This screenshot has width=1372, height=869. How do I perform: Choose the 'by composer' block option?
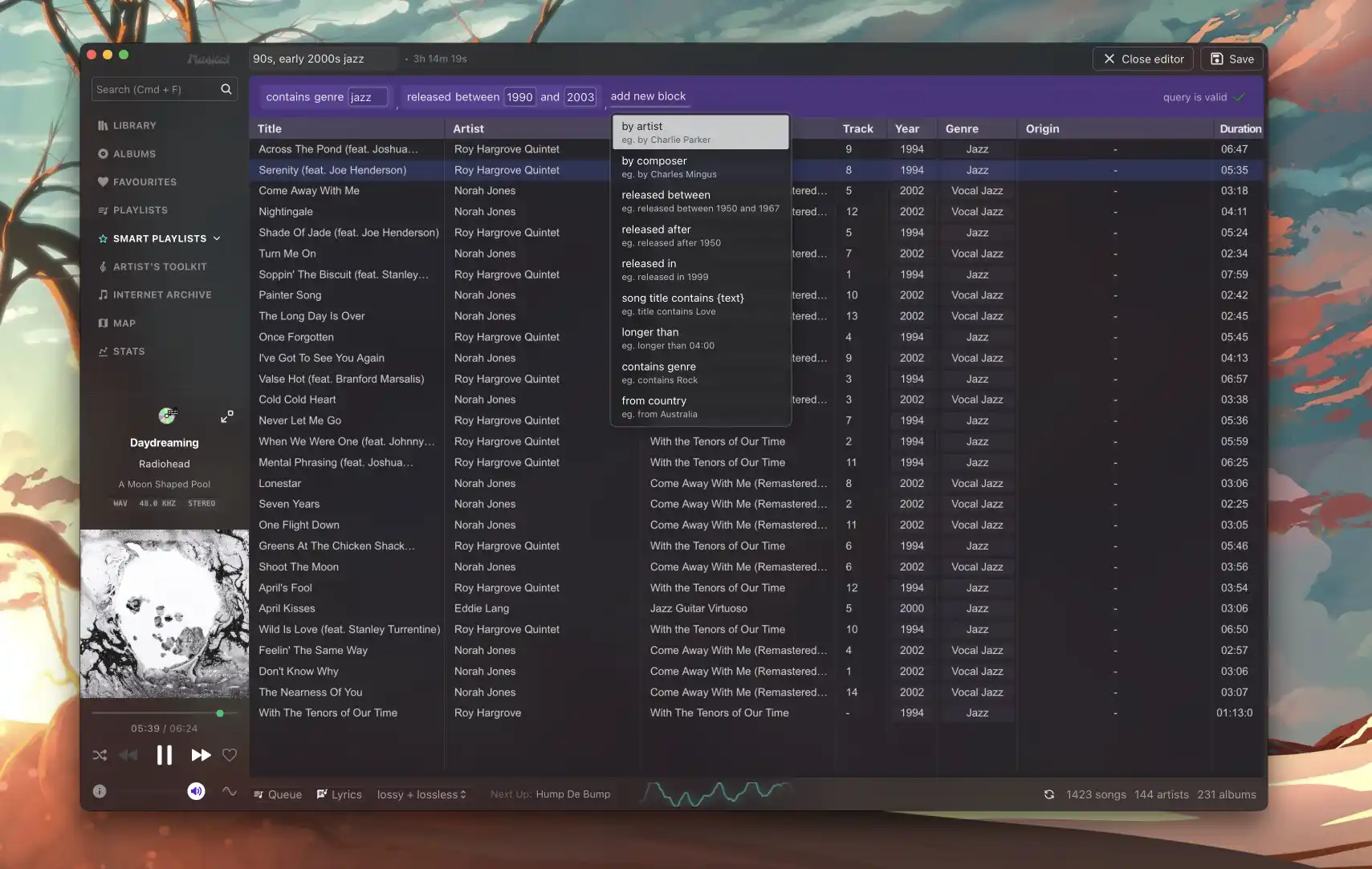click(x=701, y=167)
